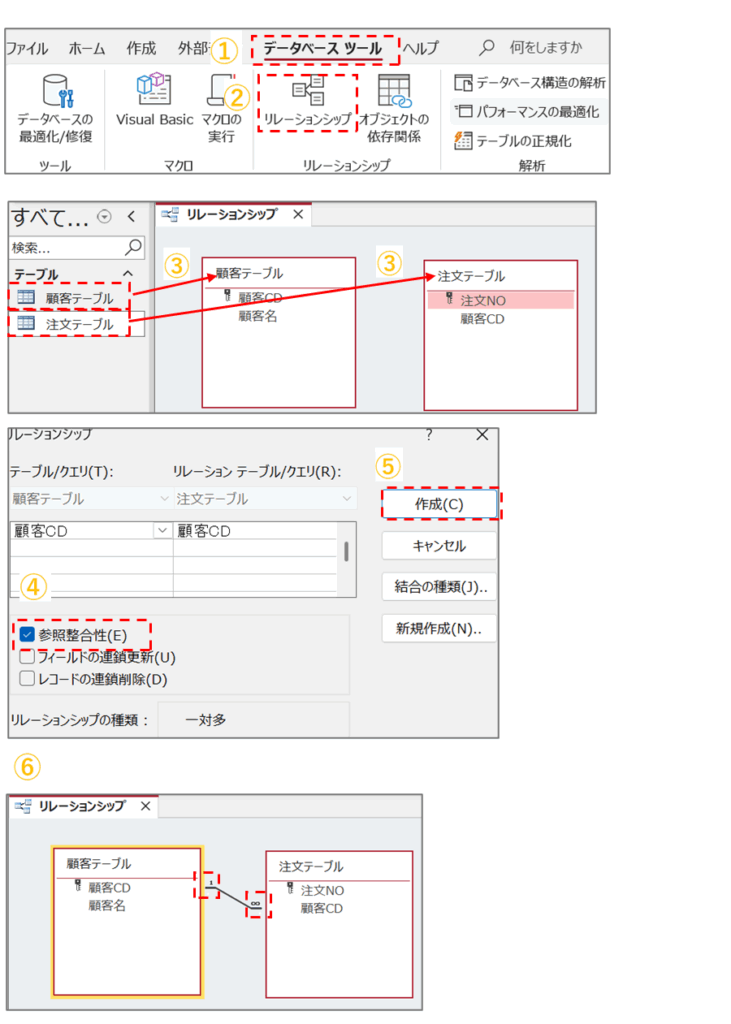Screen dimensions: 731x1024
Task: Collapse the テーブル group in navigation pane
Action: [x=128, y=274]
